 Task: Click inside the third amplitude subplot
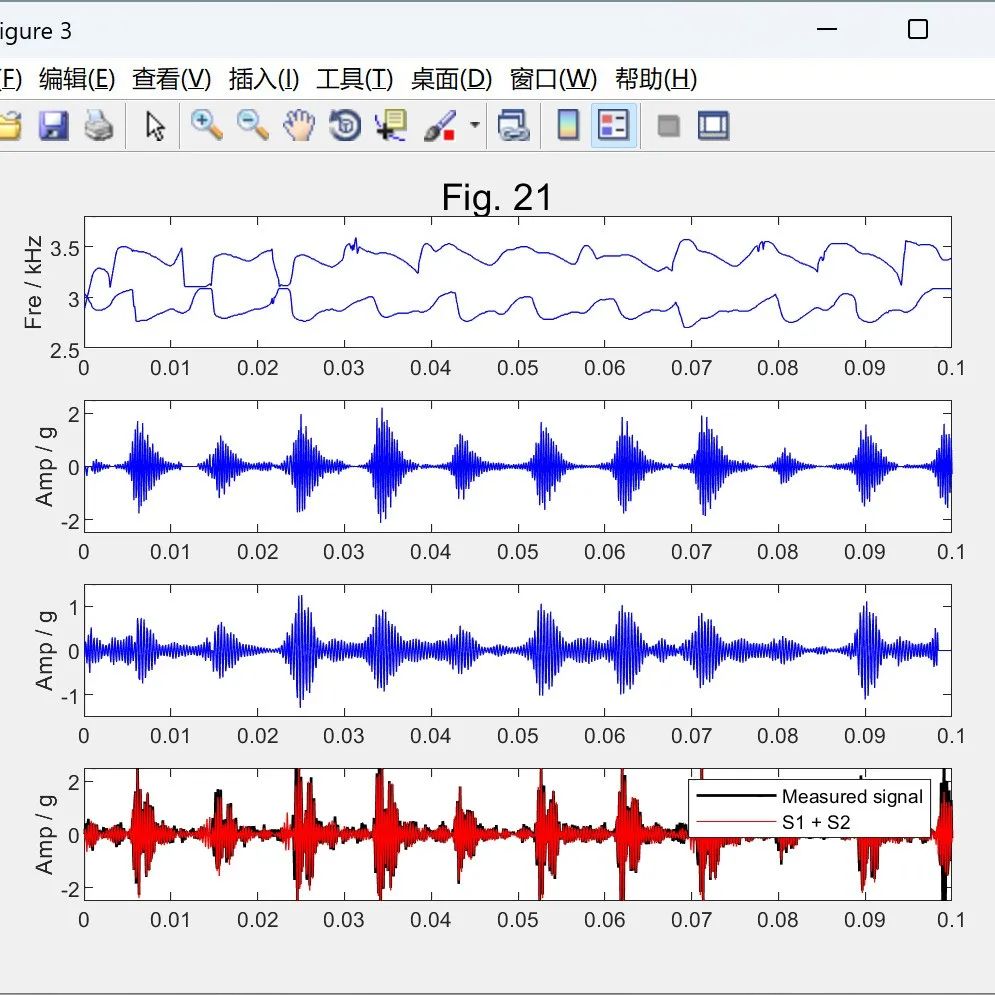click(x=518, y=650)
